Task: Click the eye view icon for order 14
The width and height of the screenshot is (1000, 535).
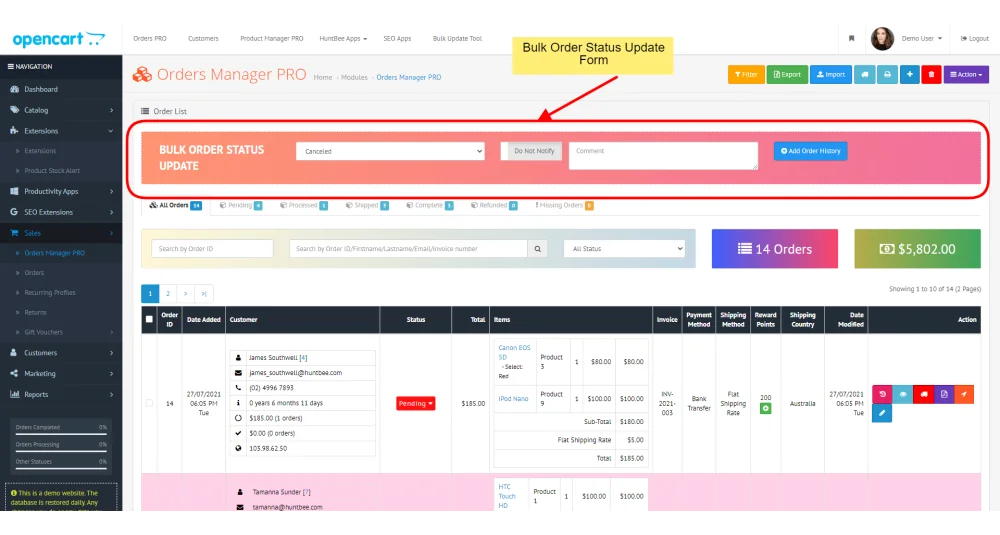Action: (902, 394)
